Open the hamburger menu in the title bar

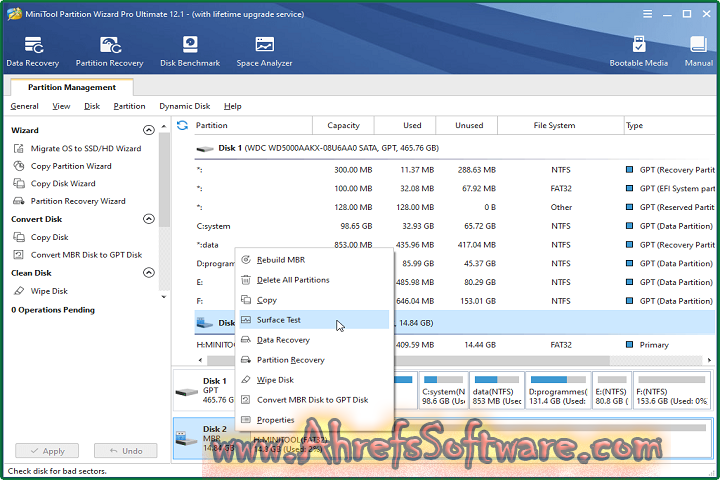point(647,14)
